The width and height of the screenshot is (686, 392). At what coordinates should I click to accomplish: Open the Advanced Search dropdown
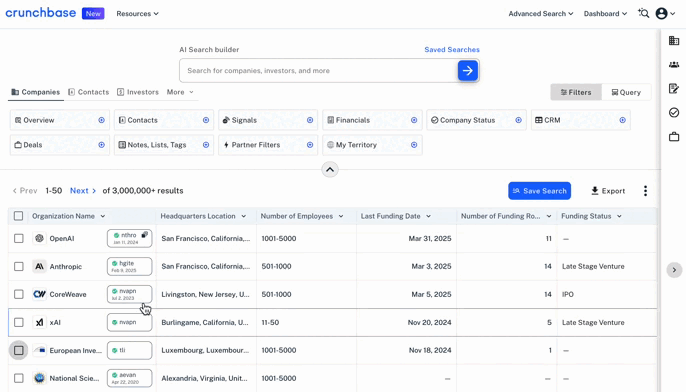[541, 14]
